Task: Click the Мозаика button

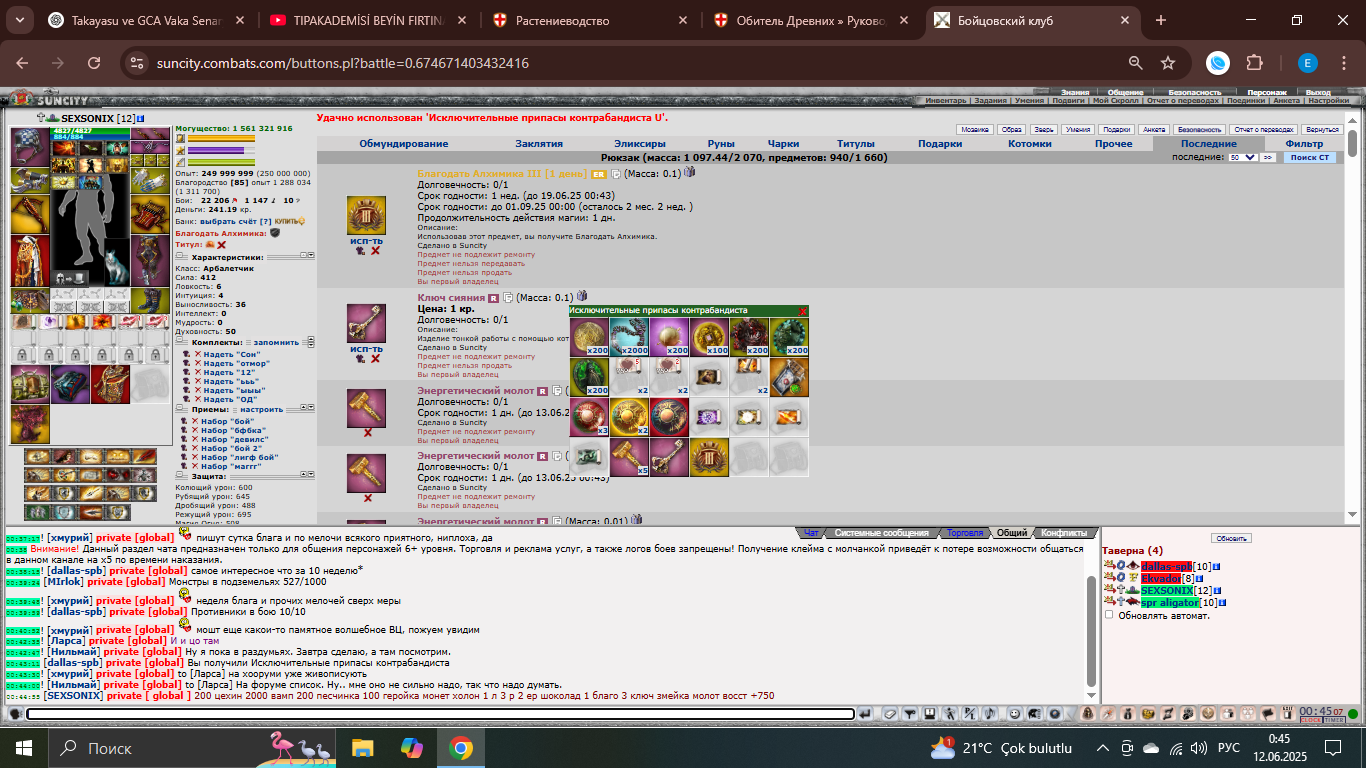Action: [x=975, y=129]
